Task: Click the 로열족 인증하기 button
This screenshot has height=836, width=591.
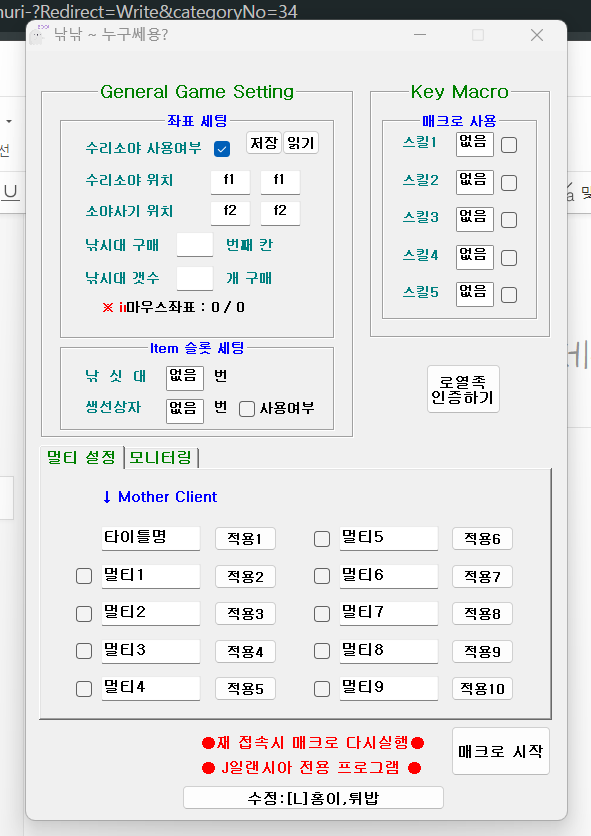Action: point(463,389)
